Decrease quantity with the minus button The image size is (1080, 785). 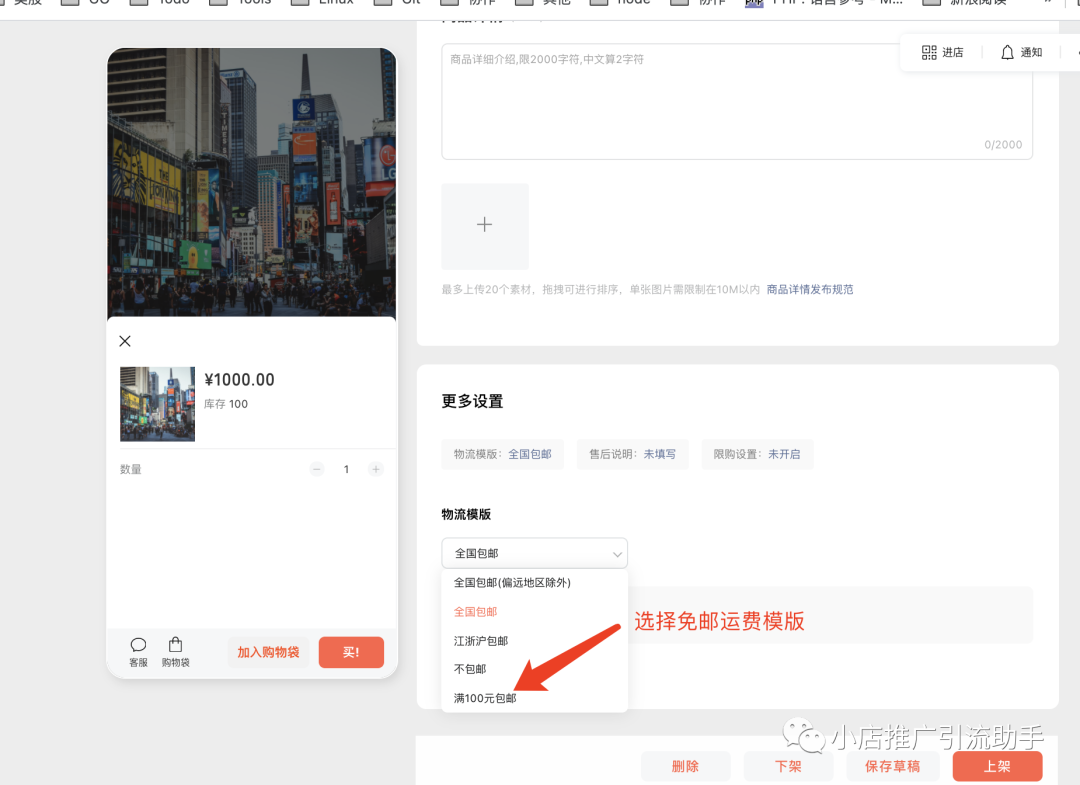pos(317,469)
